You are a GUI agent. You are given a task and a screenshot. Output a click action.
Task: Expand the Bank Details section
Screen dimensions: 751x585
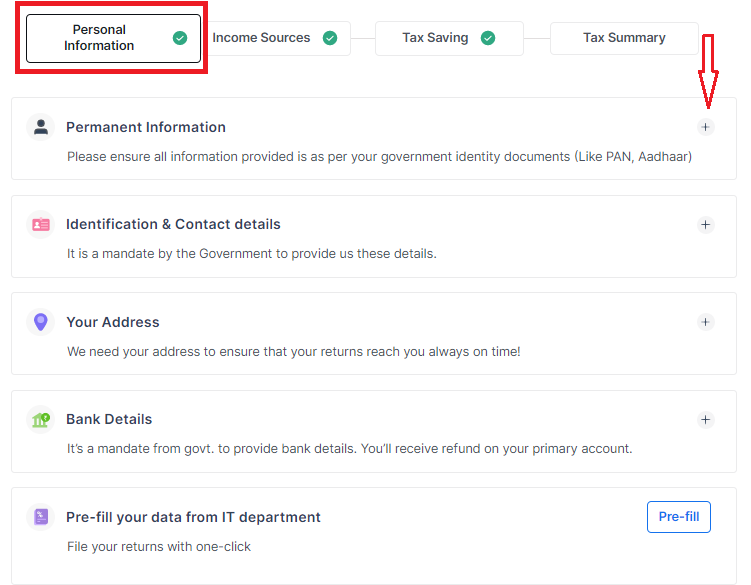[705, 420]
